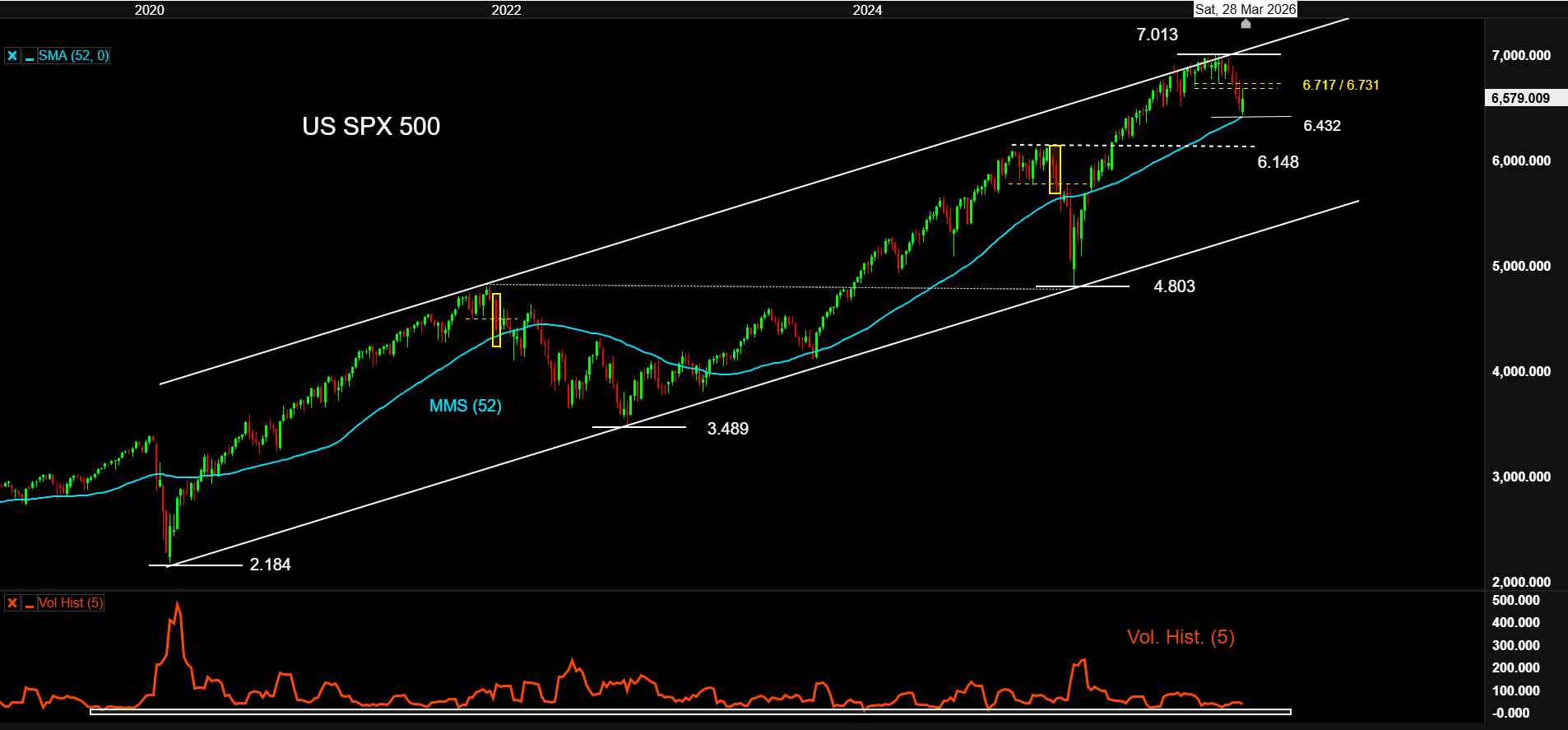
Task: Click the 2,000.000 price axis label
Action: 1521,582
